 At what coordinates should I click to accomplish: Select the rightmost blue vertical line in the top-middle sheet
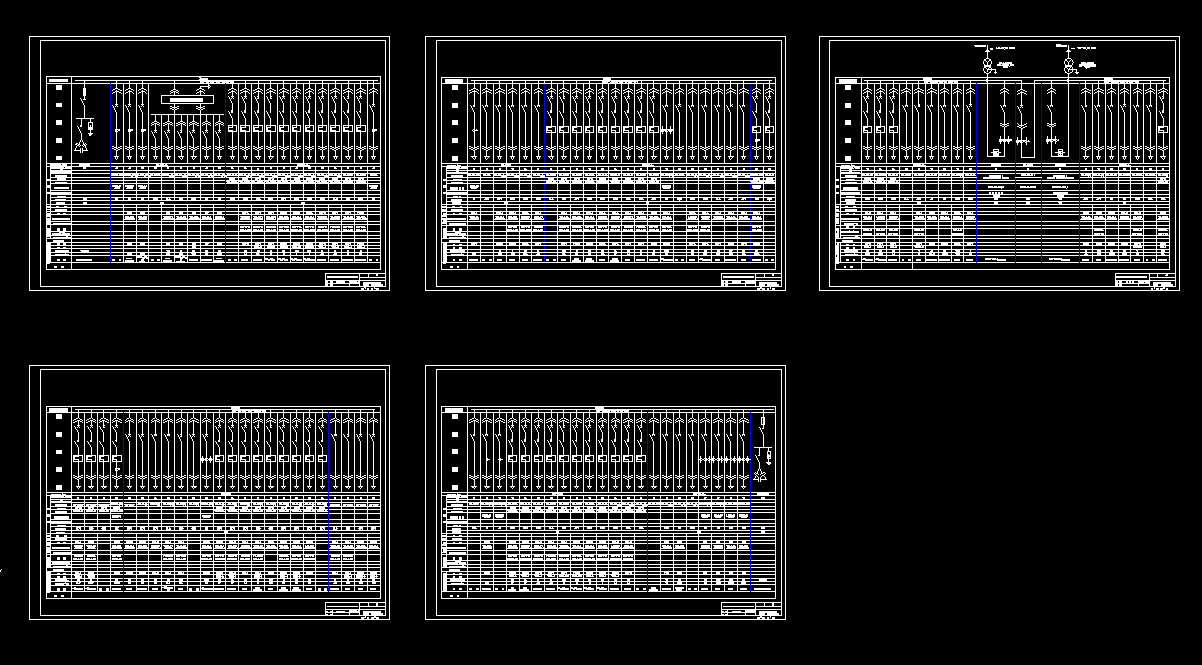point(750,172)
